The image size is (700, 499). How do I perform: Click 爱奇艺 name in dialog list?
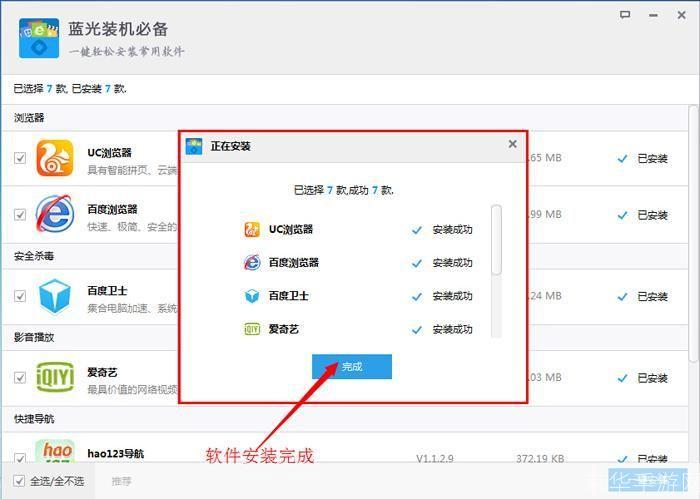click(283, 329)
